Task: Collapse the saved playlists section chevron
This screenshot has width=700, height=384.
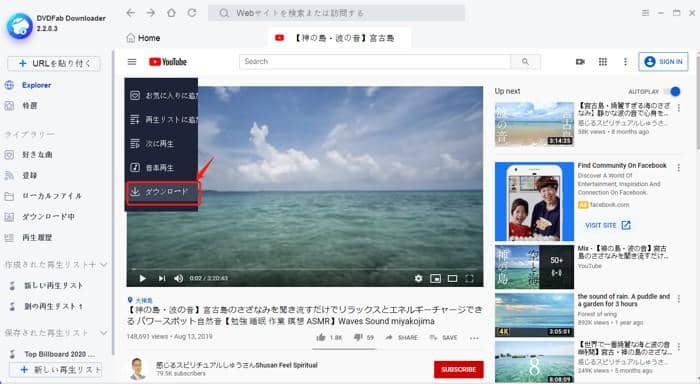Action: (103, 333)
